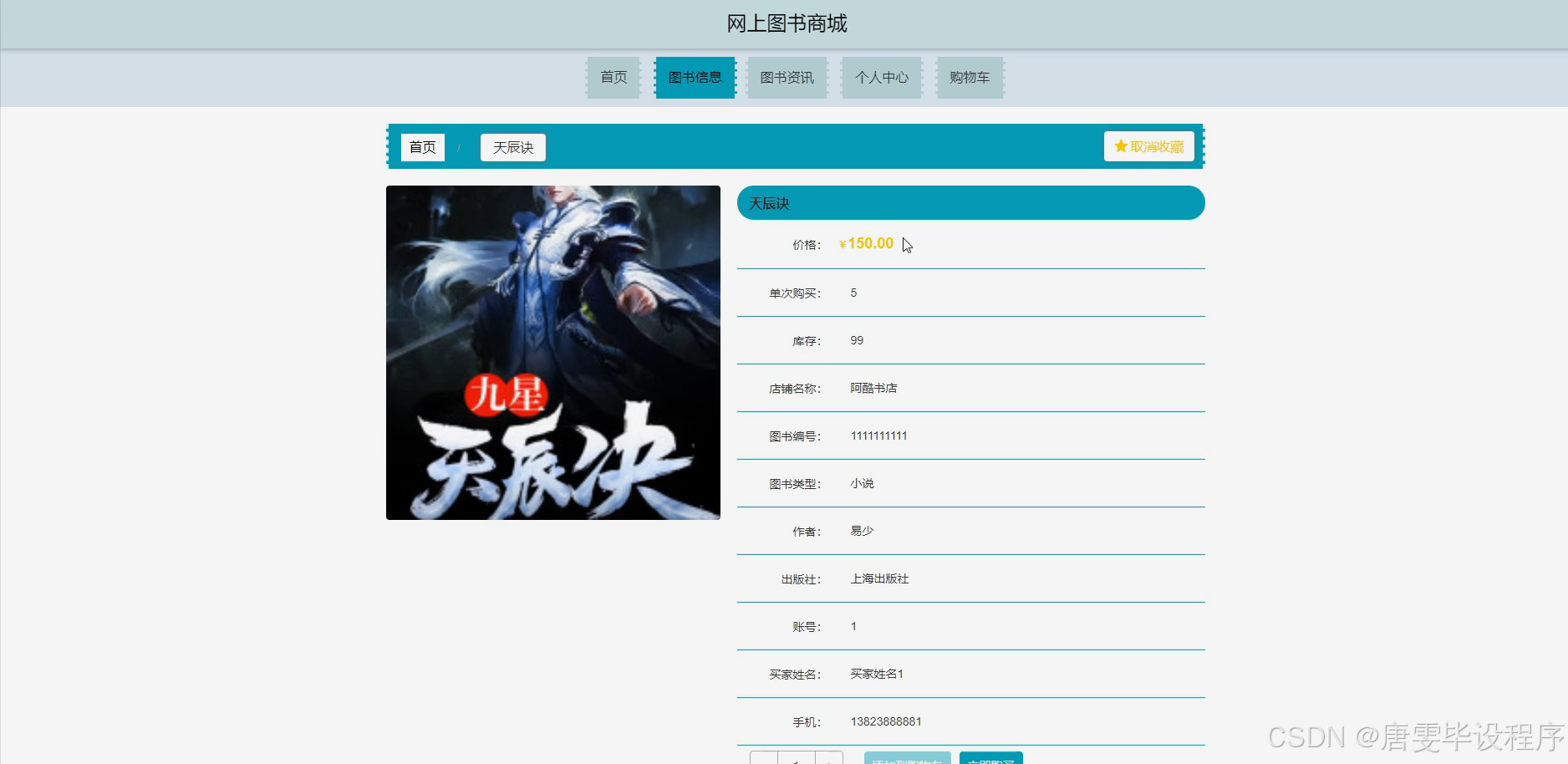Click the book type 小说
Image resolution: width=1568 pixels, height=764 pixels.
[862, 483]
